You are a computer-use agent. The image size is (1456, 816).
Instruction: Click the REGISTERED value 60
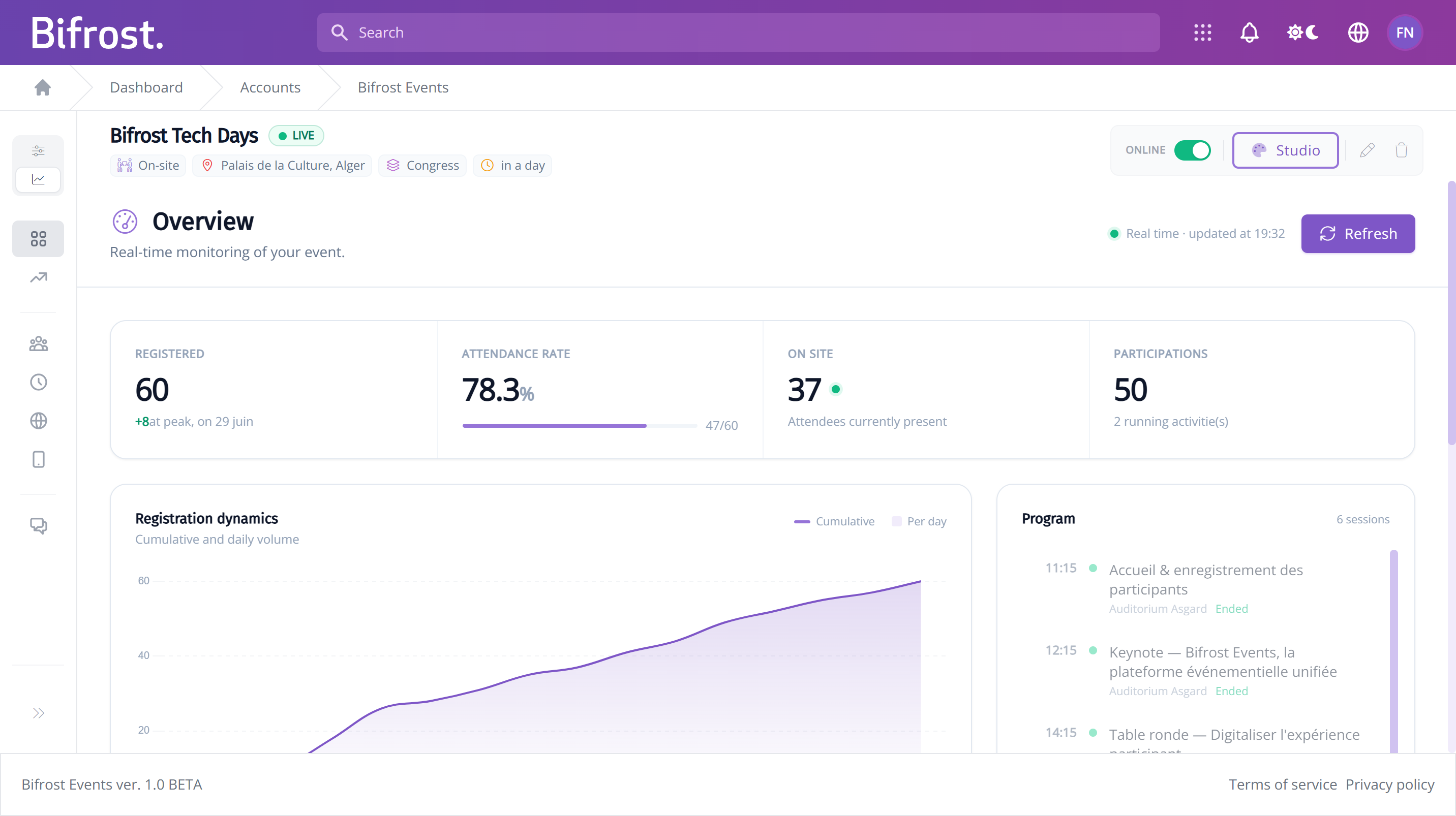coord(152,390)
